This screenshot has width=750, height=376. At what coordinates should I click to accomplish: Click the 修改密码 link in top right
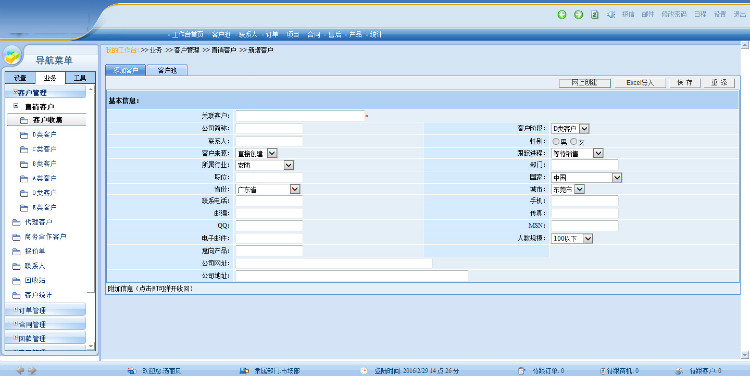[x=674, y=14]
